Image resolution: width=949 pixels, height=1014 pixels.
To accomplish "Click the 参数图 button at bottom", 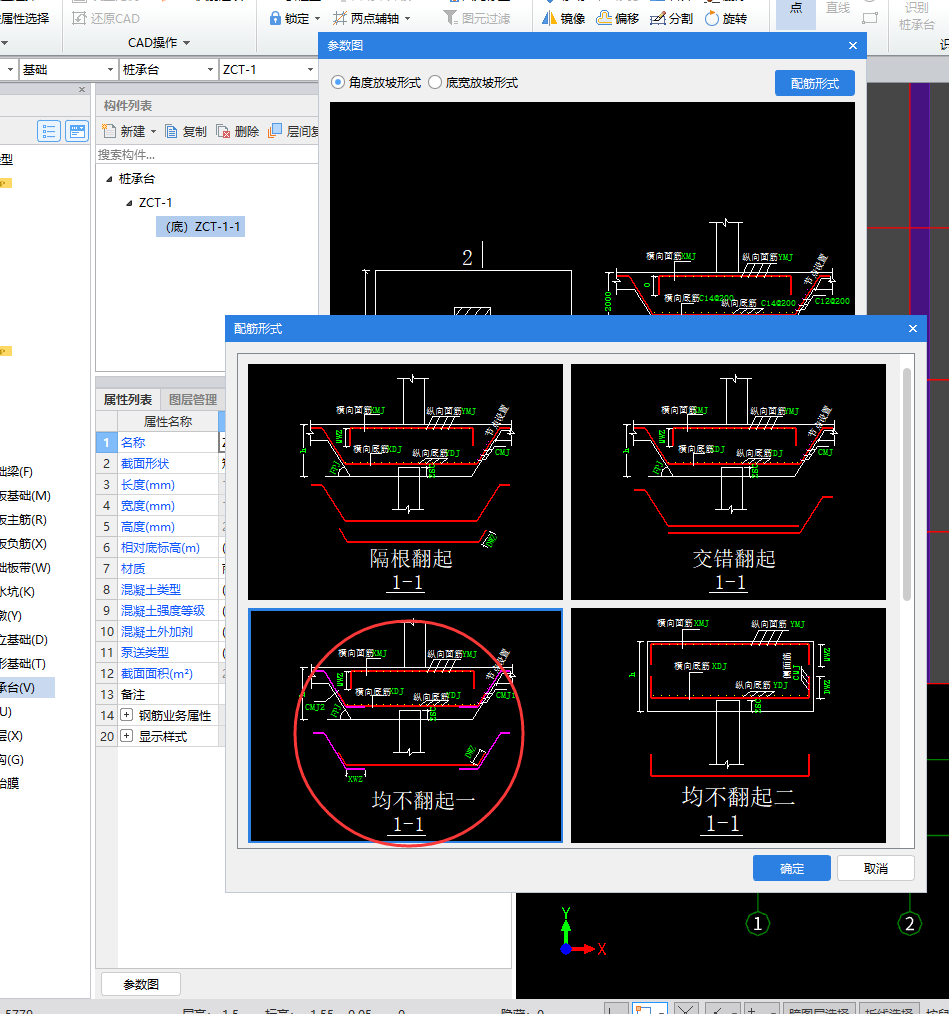I will point(140,984).
